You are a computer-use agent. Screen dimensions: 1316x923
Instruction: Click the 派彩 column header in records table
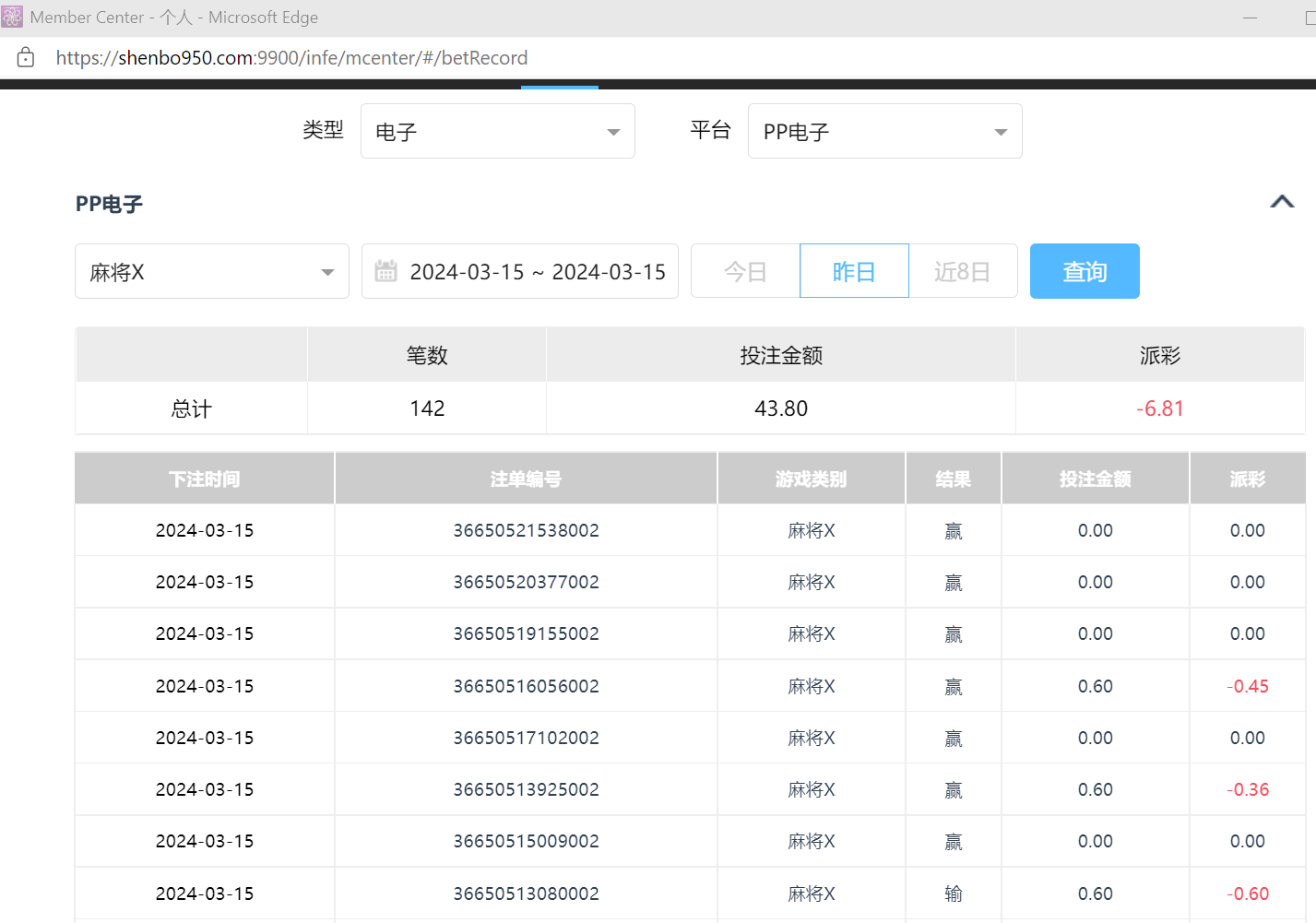coord(1248,479)
